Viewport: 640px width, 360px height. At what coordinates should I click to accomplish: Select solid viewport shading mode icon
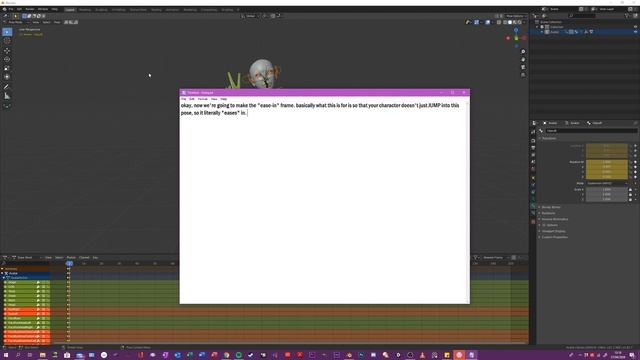coord(510,22)
